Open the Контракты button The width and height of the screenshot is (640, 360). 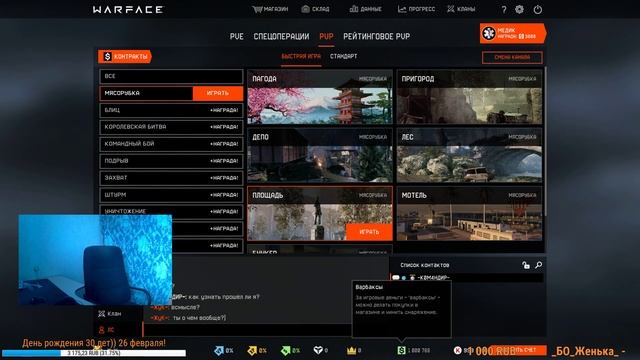(x=125, y=57)
